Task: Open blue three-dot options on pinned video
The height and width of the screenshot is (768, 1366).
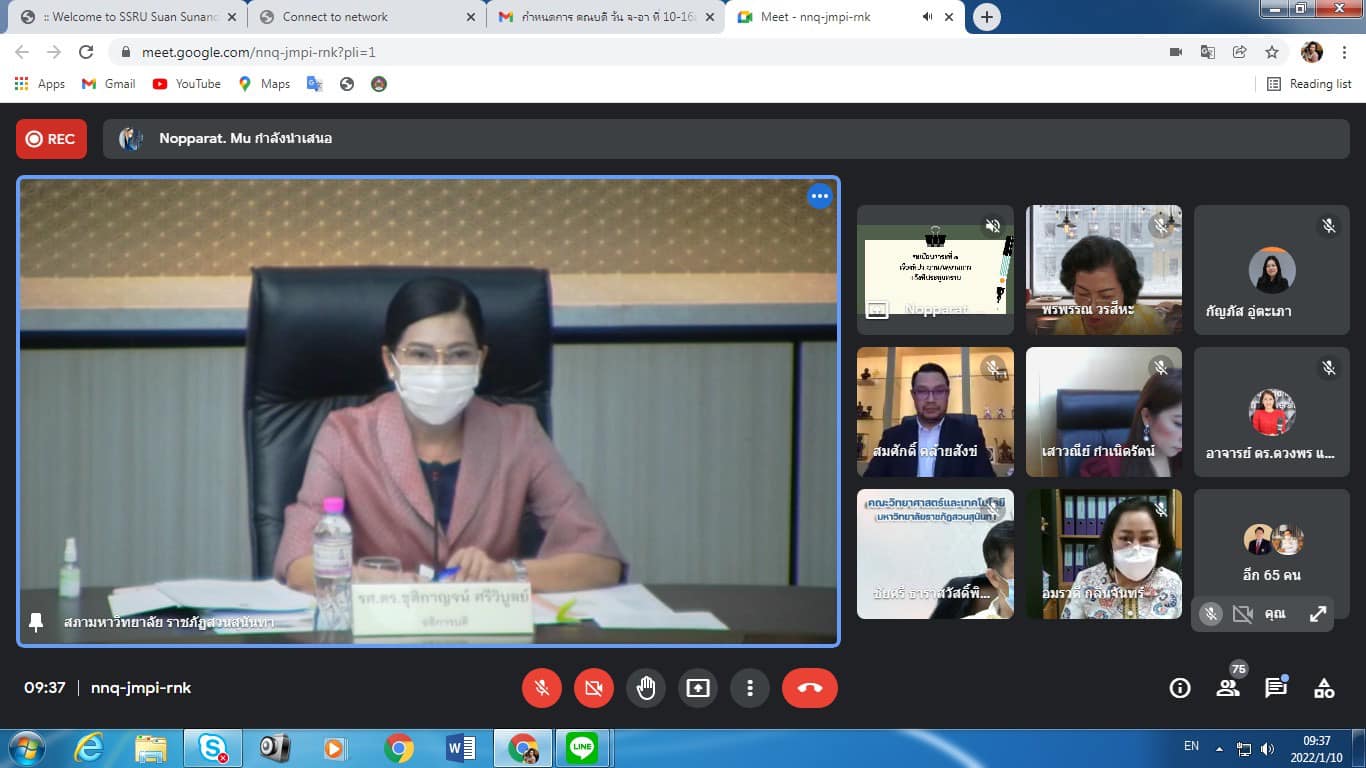Action: (x=820, y=196)
